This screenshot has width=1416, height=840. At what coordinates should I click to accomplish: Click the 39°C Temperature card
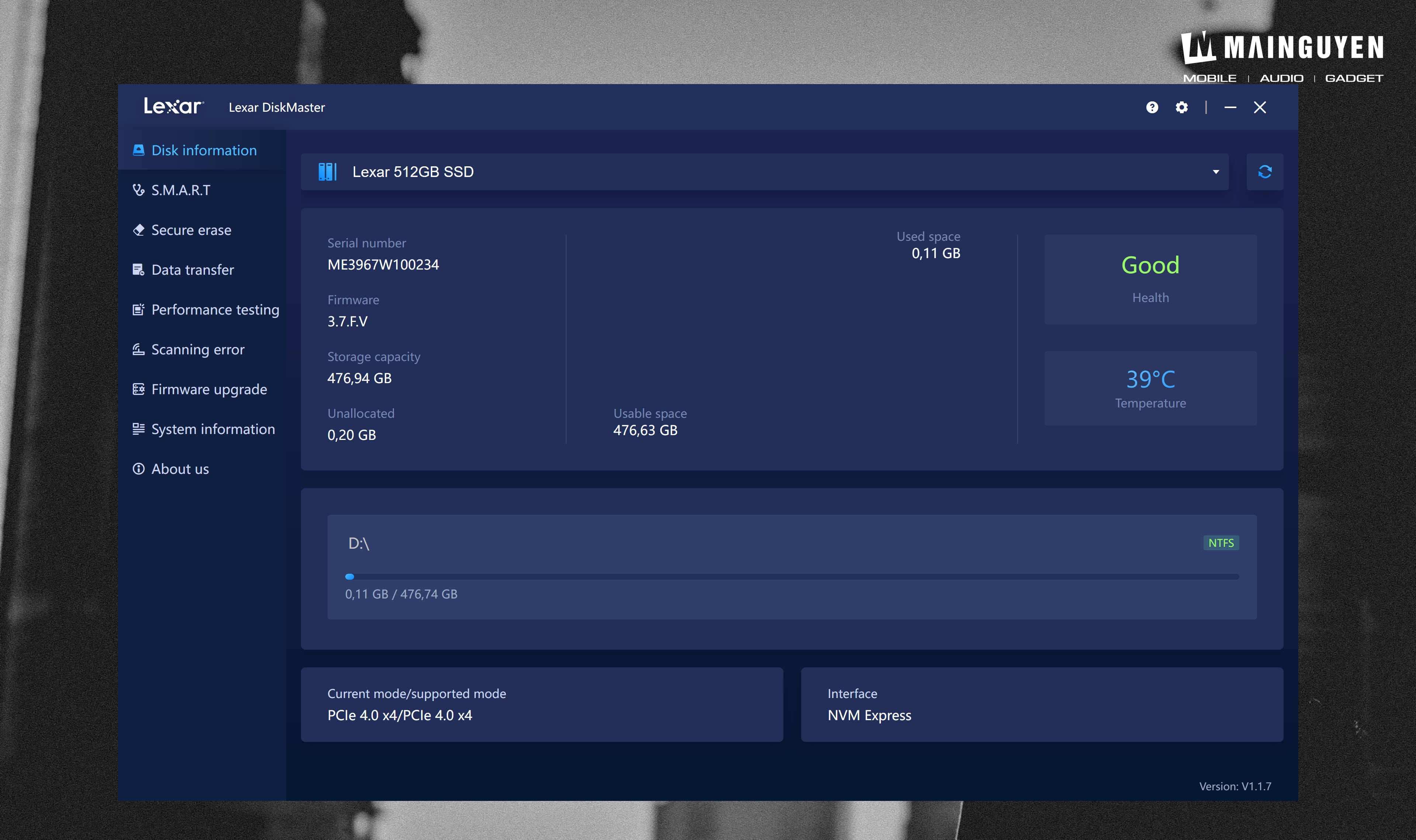1150,388
